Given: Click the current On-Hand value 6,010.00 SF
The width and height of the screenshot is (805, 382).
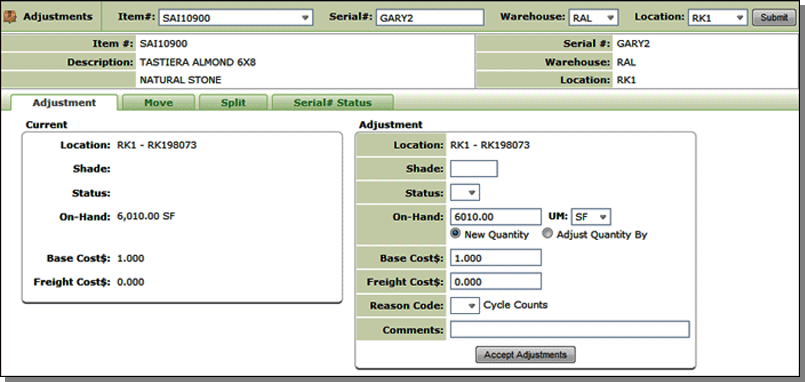Looking at the screenshot, I should coord(146,217).
